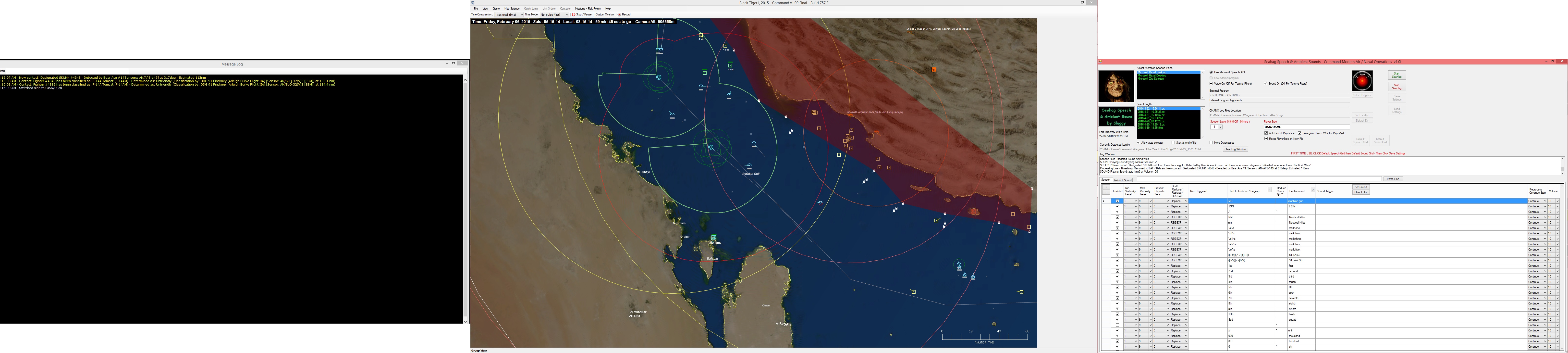Toggle AutoDetect Playerside checkbox
Image resolution: width=1568 pixels, height=353 pixels.
pyautogui.click(x=1266, y=133)
